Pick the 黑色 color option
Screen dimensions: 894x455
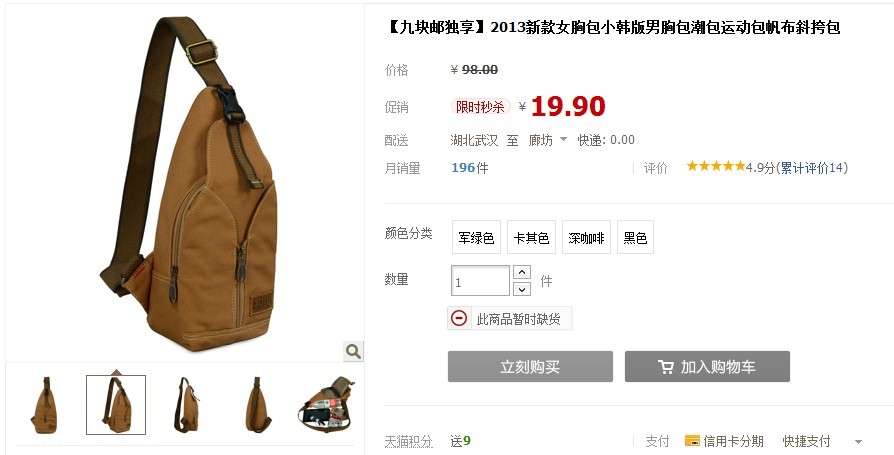tap(635, 237)
